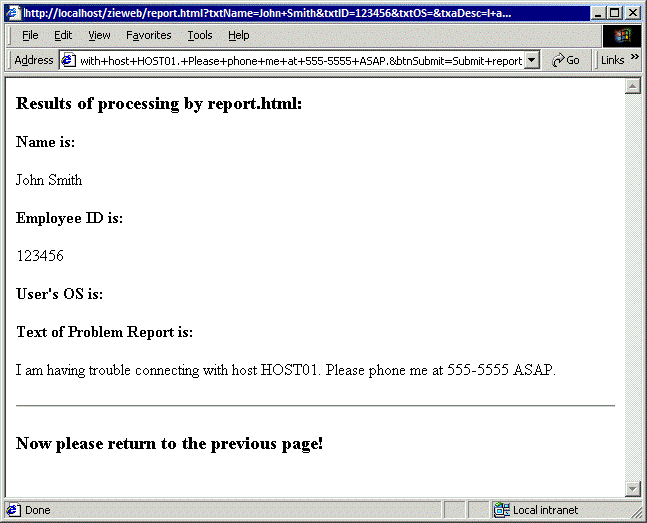Click the window resize grip corner

(637, 512)
